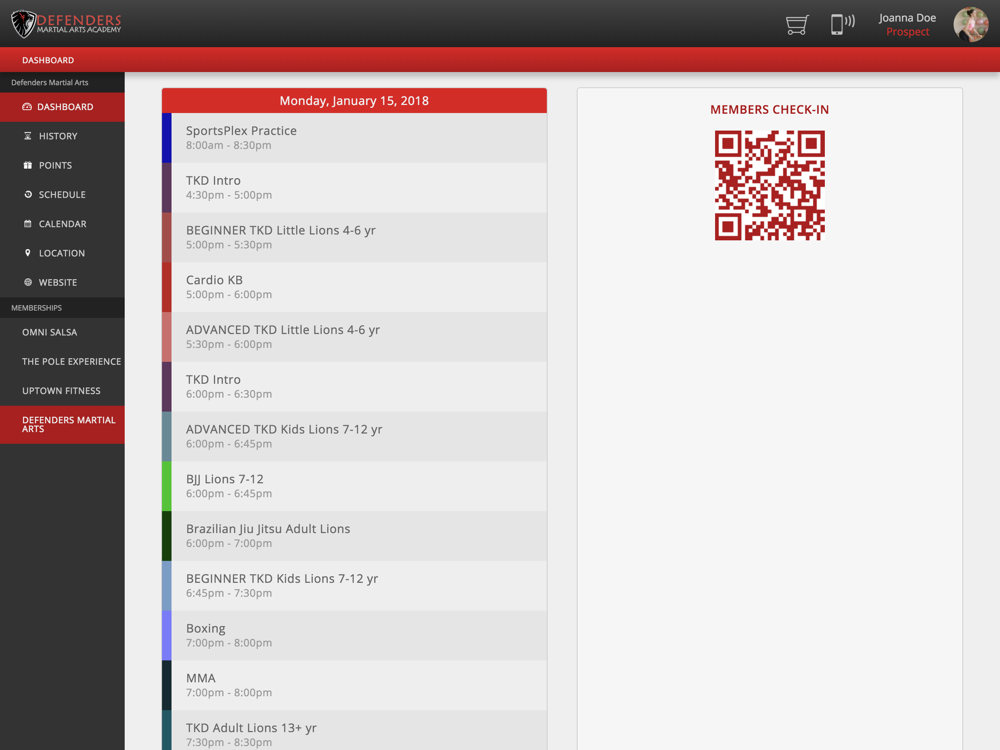Open the Location menu item
Viewport: 1000px width, 750px height.
(x=62, y=253)
